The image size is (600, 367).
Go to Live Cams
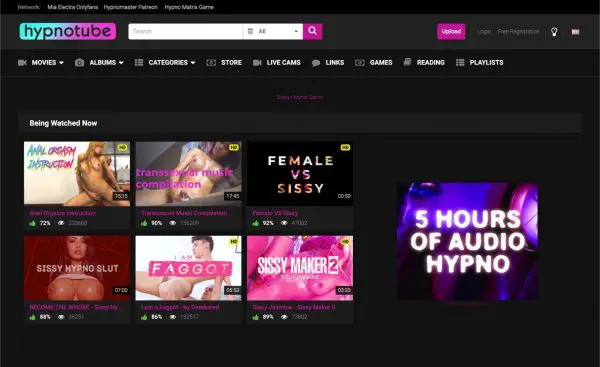tap(284, 62)
